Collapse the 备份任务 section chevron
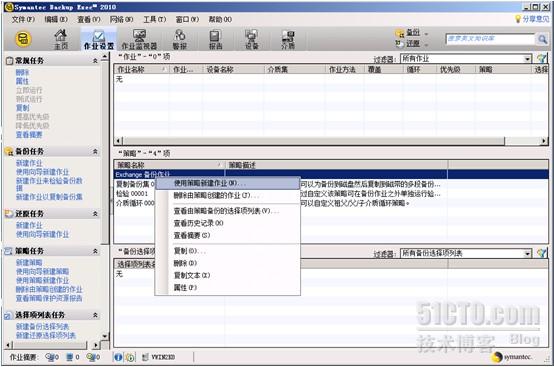The height and width of the screenshot is (367, 554). (95, 151)
